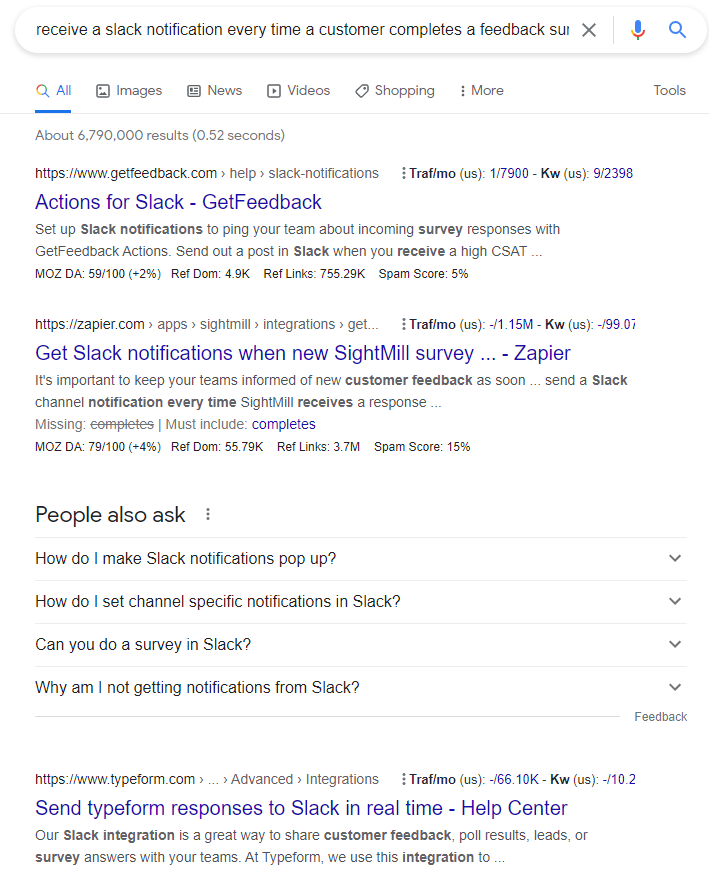709x870 pixels.
Task: Open the three-dot menu beside Typeform Traf/mo
Action: (x=403, y=780)
